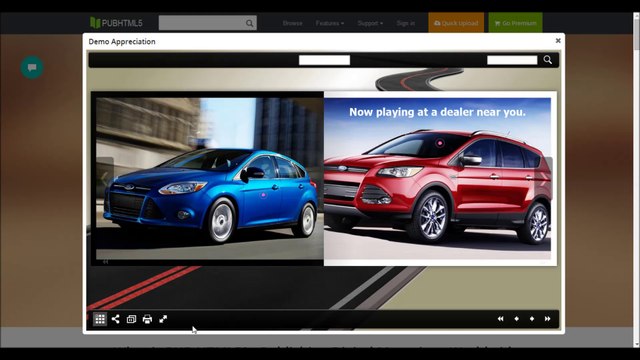Viewport: 640px width, 360px height.
Task: Click the blue Ford Focus page image
Action: pos(210,178)
